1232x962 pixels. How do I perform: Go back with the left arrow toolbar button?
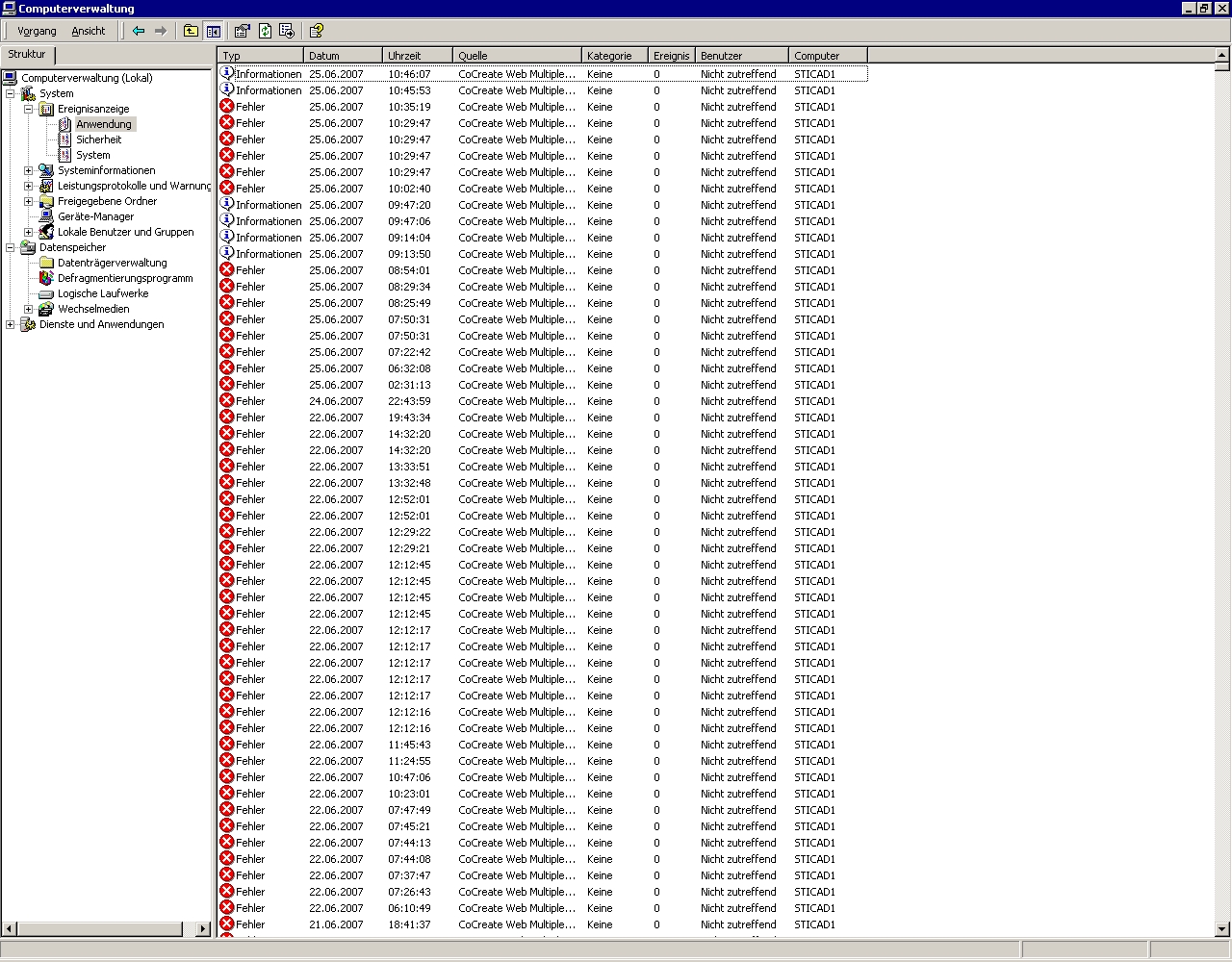(x=139, y=31)
